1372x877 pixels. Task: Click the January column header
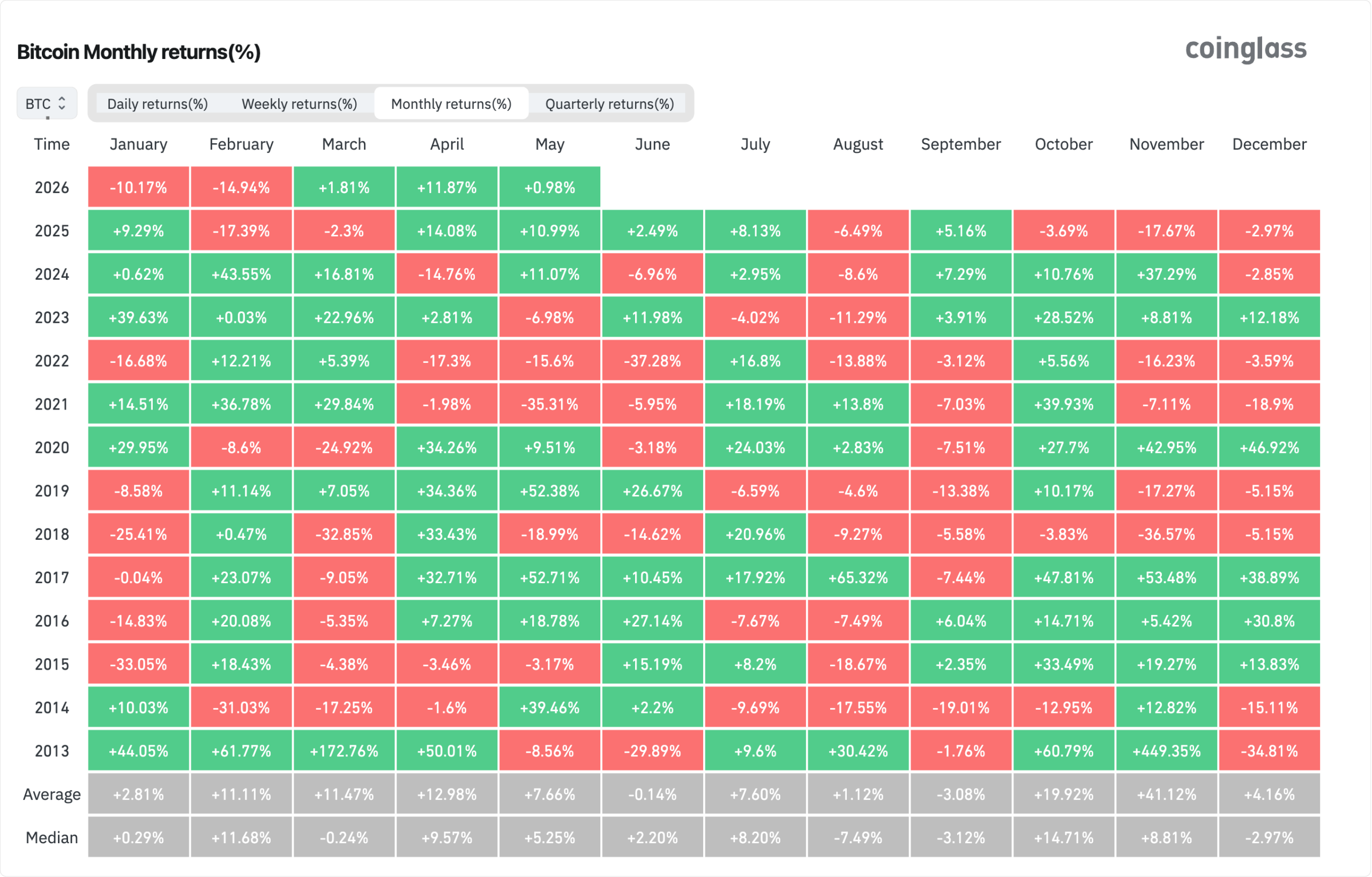[x=138, y=144]
